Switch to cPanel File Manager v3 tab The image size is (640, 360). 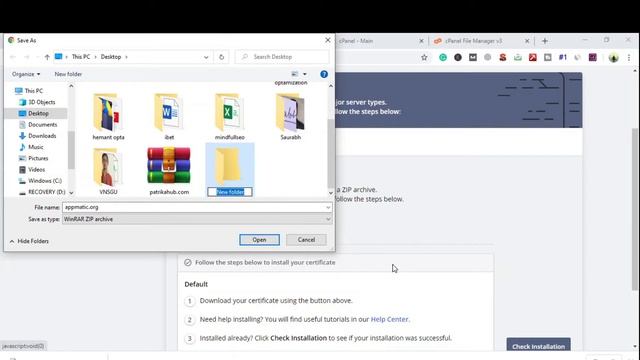473,41
